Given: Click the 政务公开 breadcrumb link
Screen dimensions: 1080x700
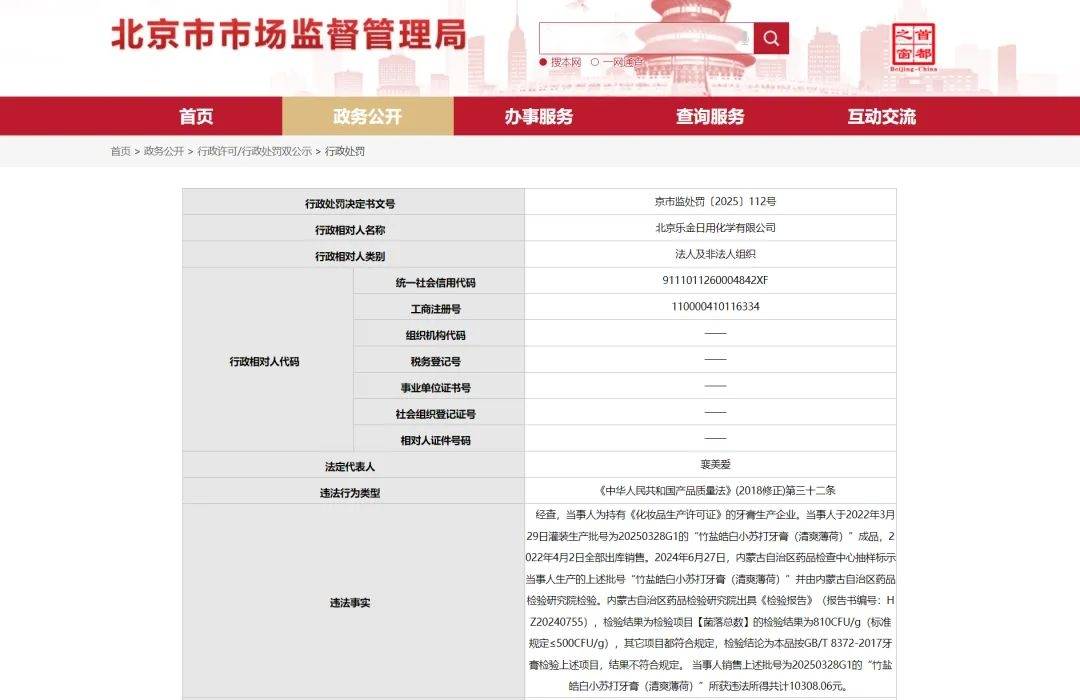Looking at the screenshot, I should coord(164,151).
